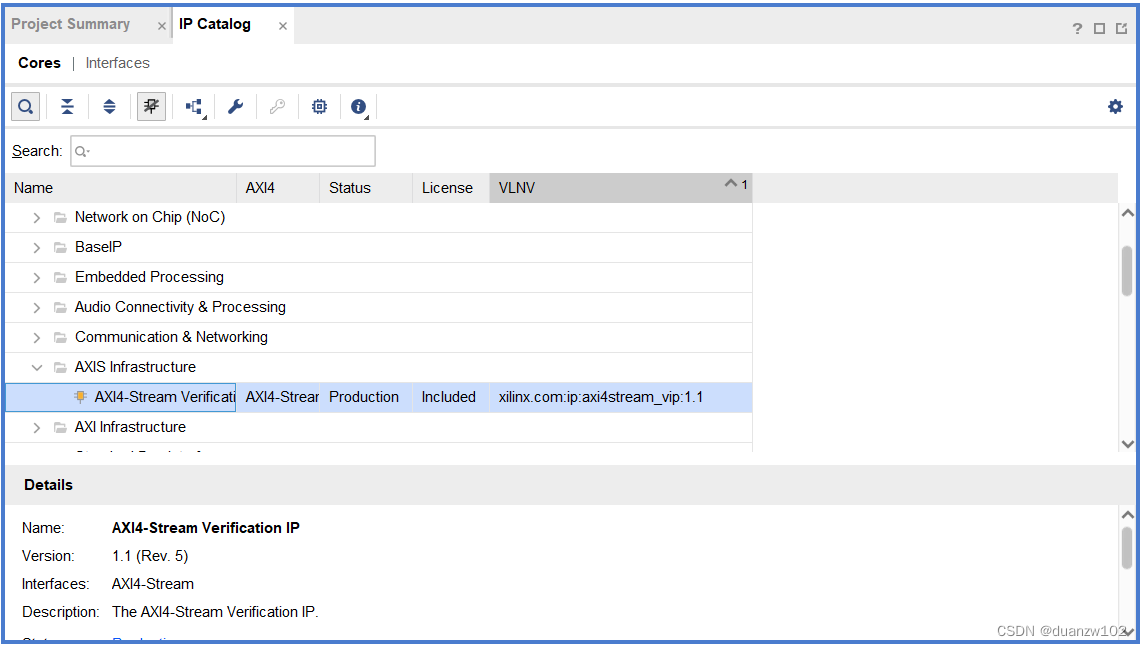Screen dimensions: 1142x646
Task: Expand Audio Connectivity & Processing folder
Action: [x=36, y=307]
